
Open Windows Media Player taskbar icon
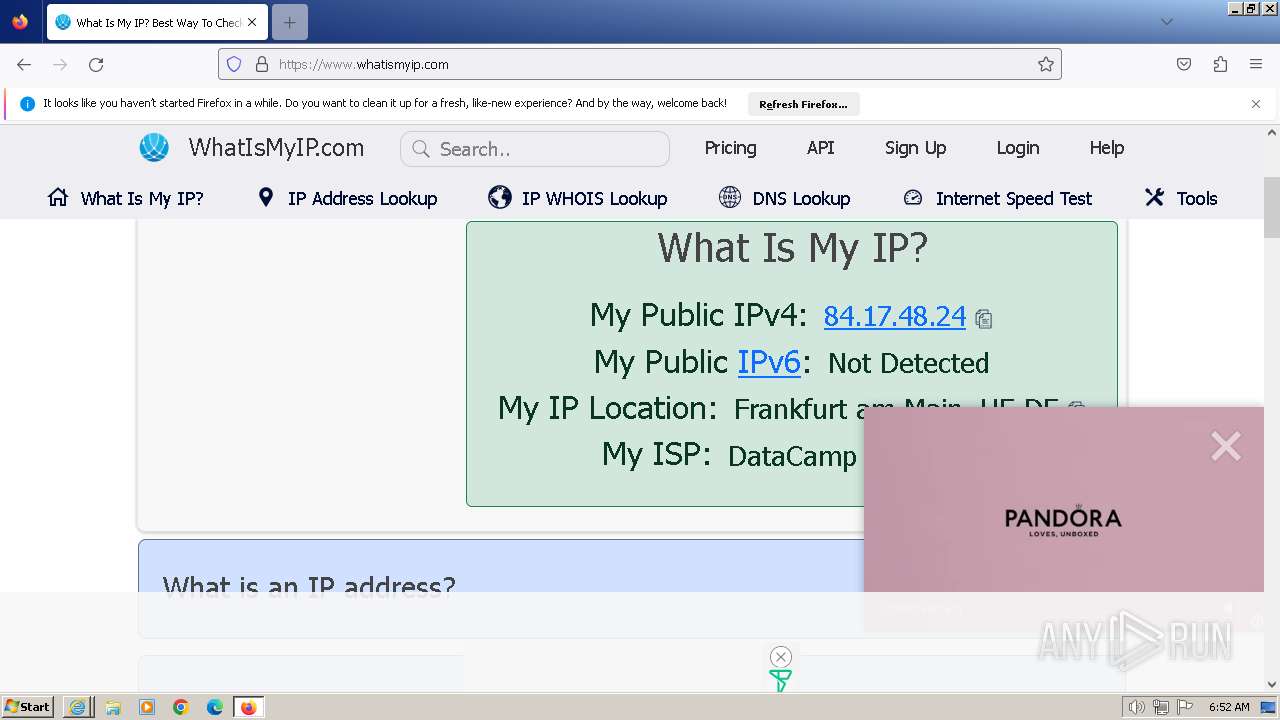point(147,707)
